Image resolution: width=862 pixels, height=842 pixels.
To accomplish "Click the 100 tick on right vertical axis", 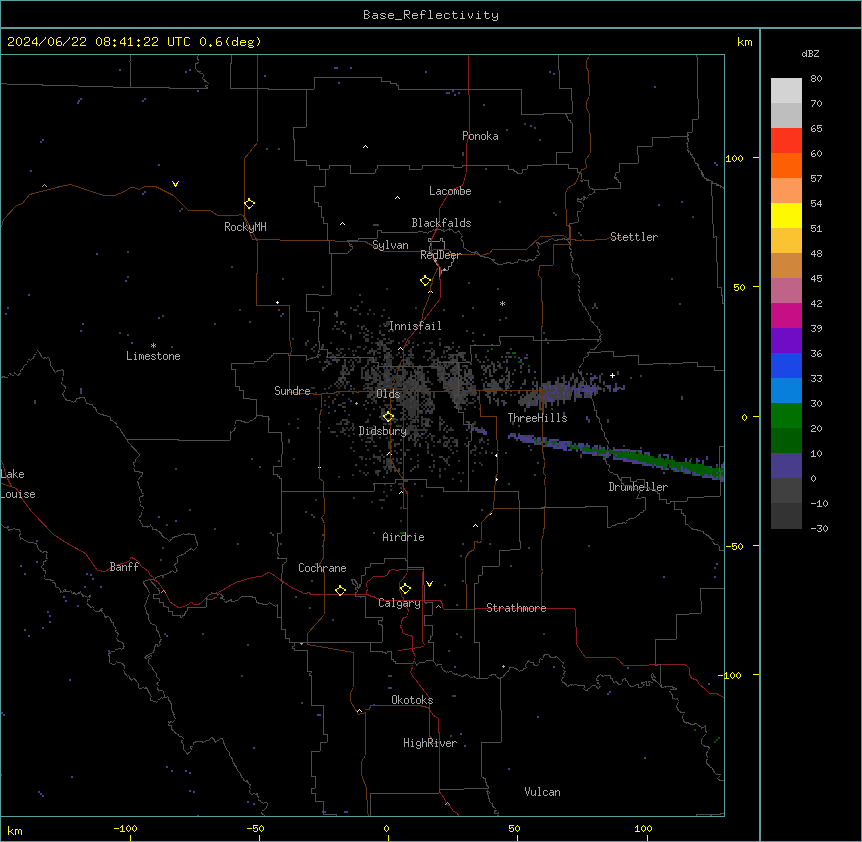I will [734, 158].
